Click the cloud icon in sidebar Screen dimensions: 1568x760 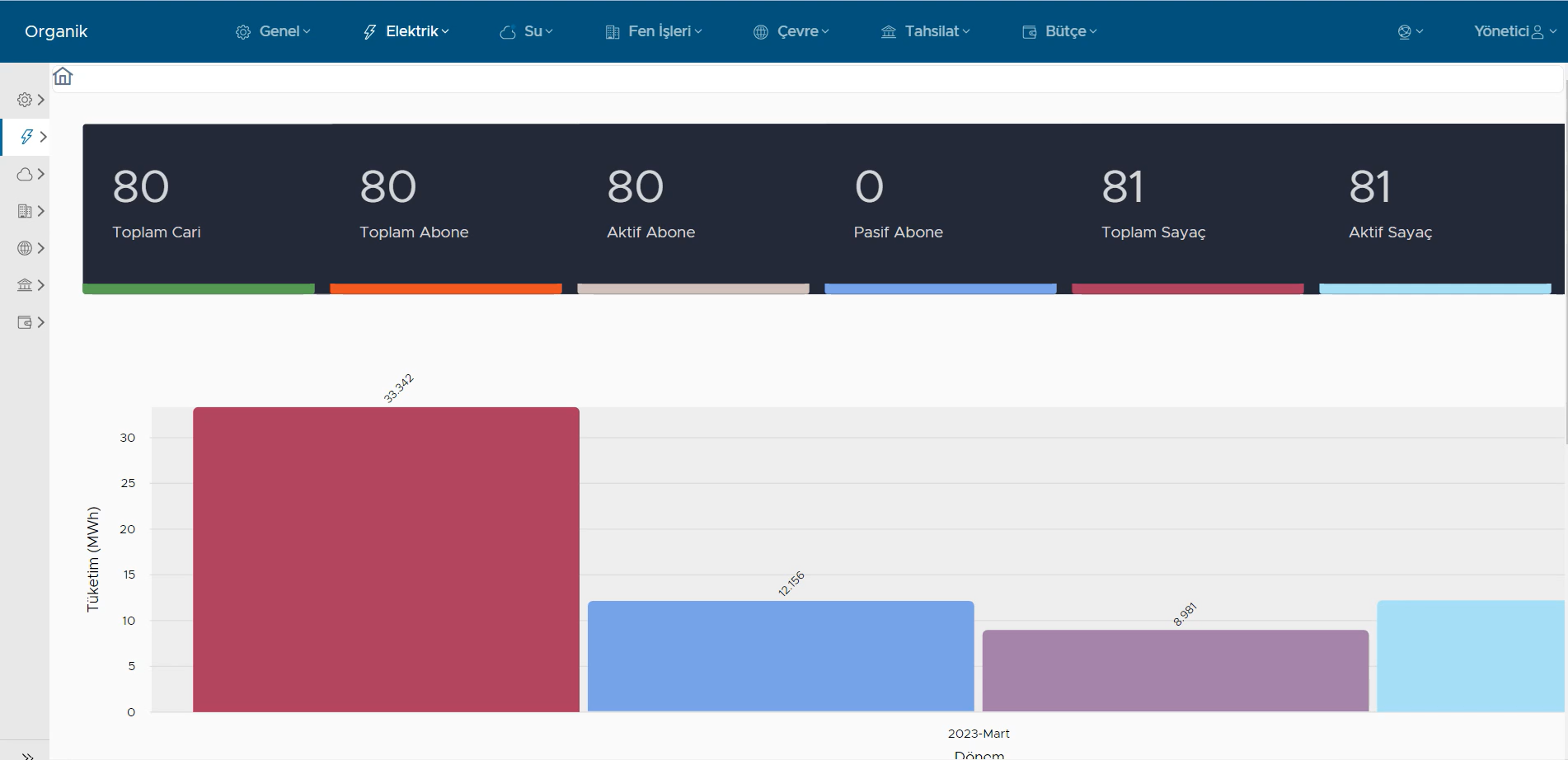[x=26, y=174]
